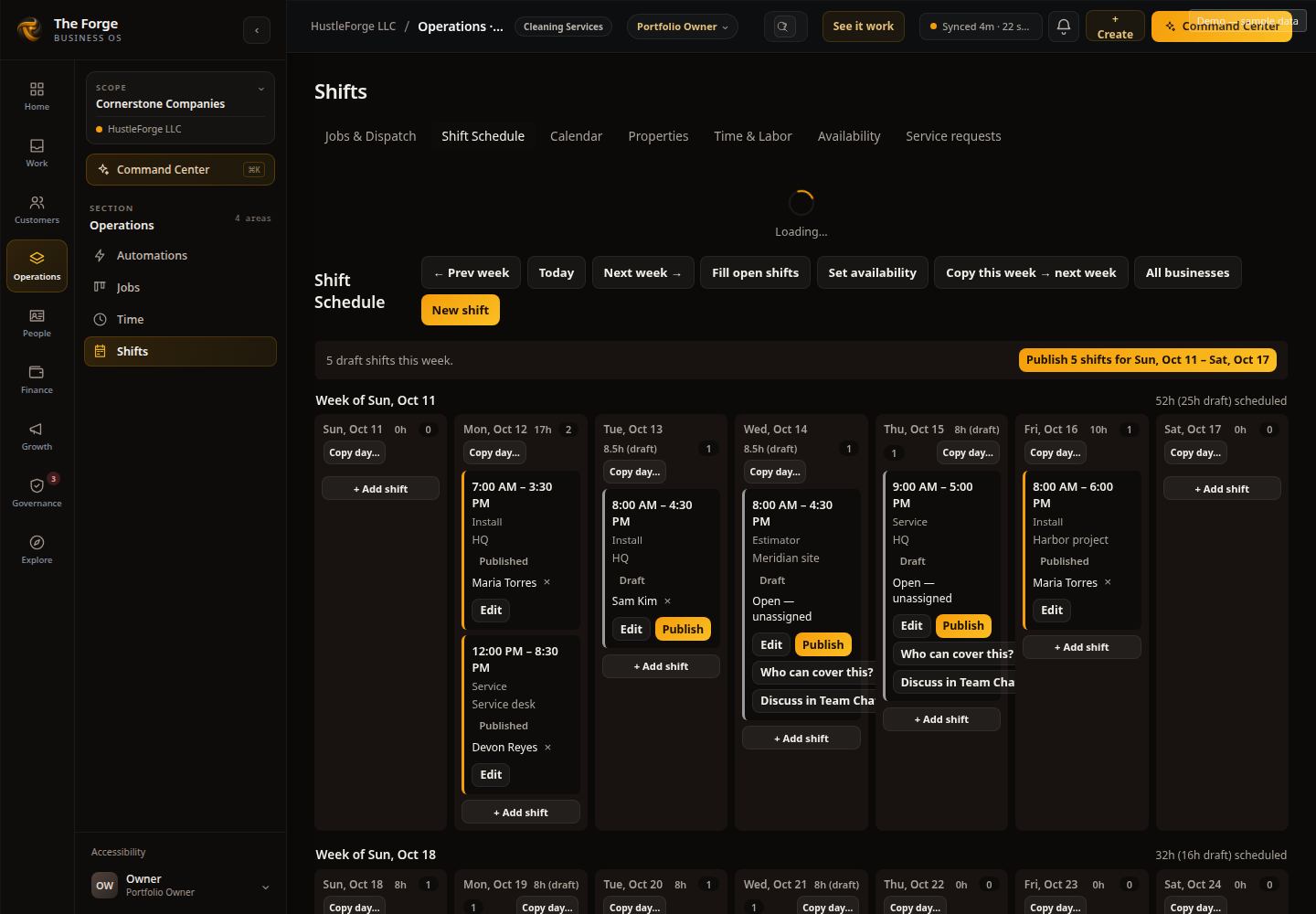Collapse the sidebar with the chevron button

pyautogui.click(x=257, y=30)
